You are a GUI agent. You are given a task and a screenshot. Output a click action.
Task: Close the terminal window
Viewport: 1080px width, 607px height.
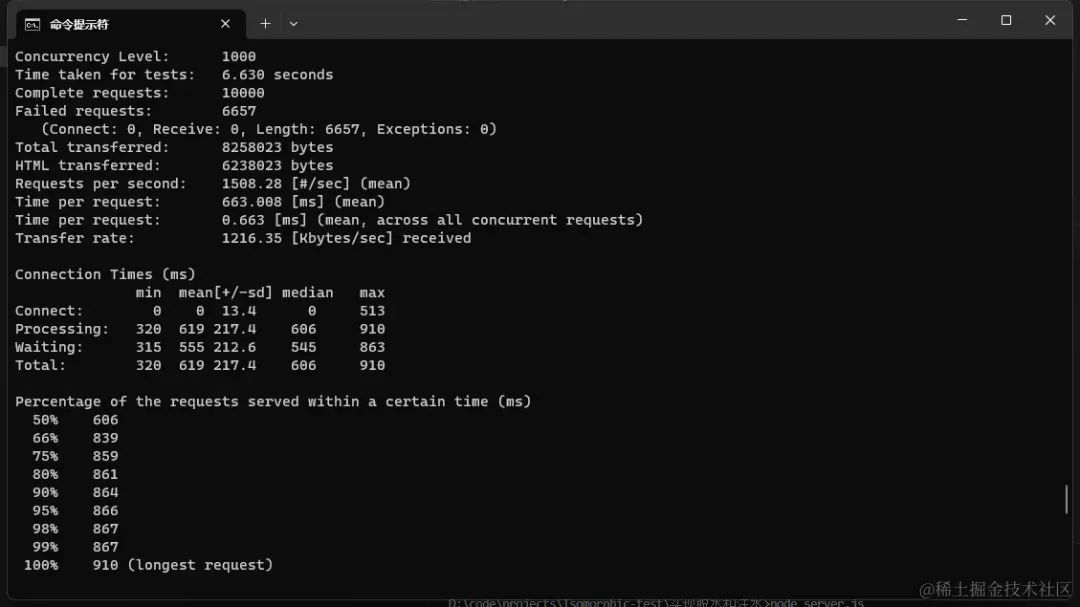pyautogui.click(x=1050, y=20)
